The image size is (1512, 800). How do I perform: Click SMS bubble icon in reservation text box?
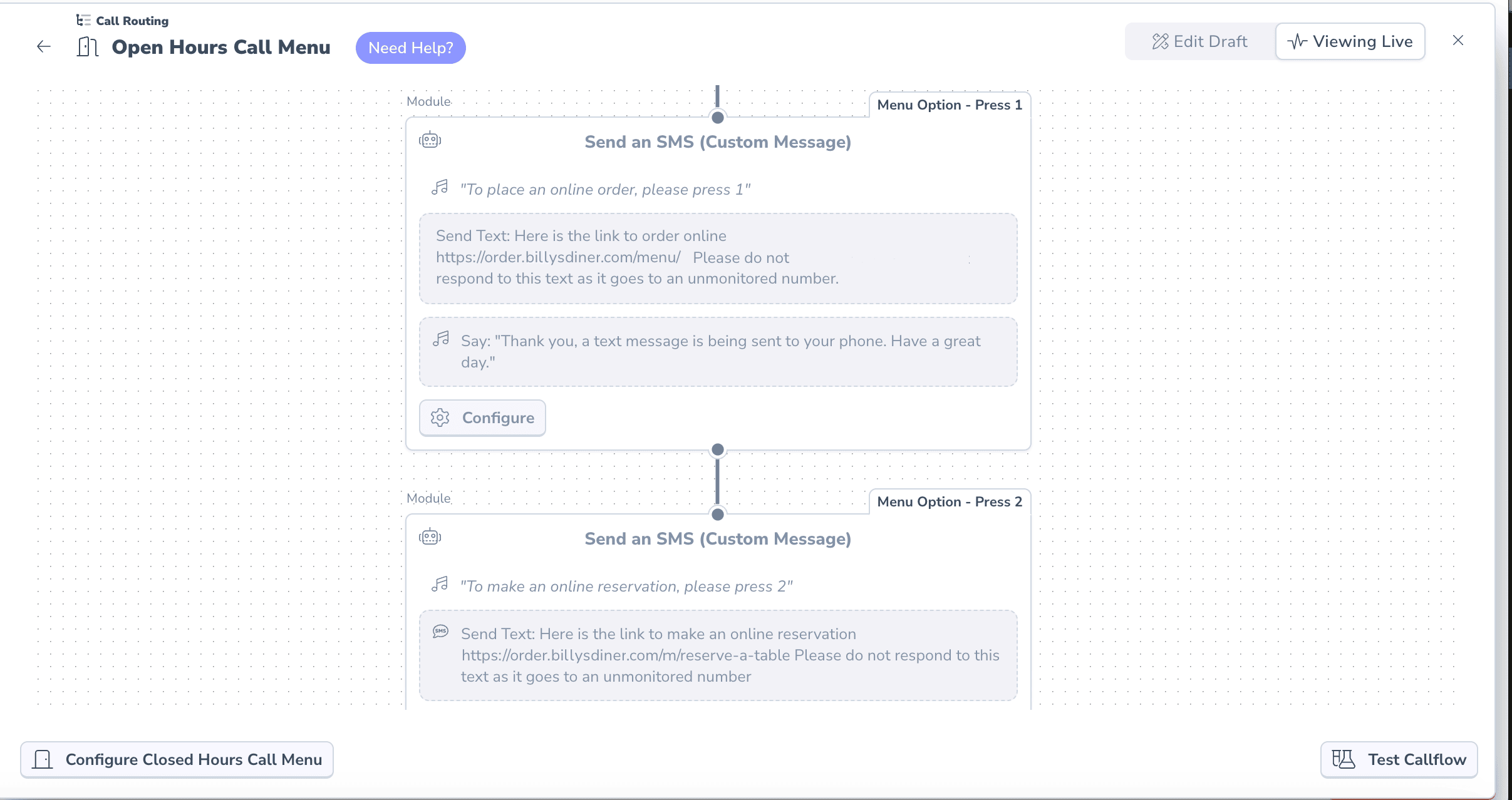point(440,631)
